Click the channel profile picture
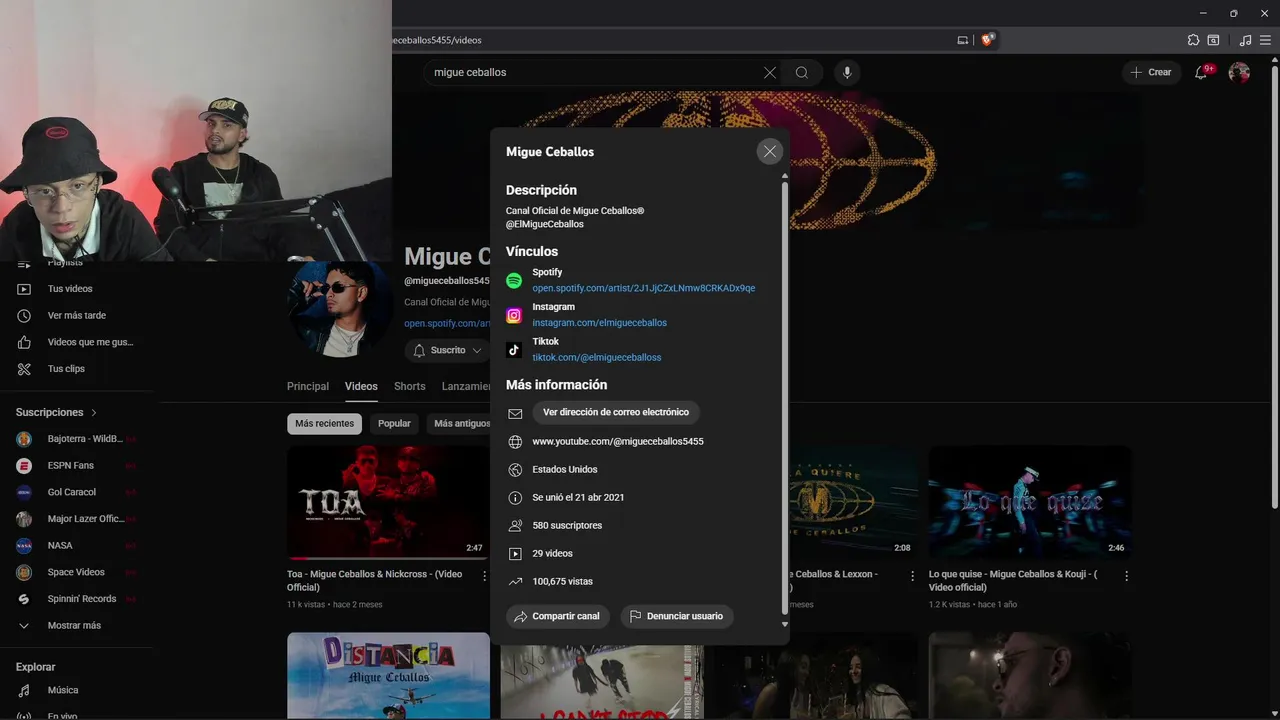This screenshot has height=720, width=1280. point(340,308)
